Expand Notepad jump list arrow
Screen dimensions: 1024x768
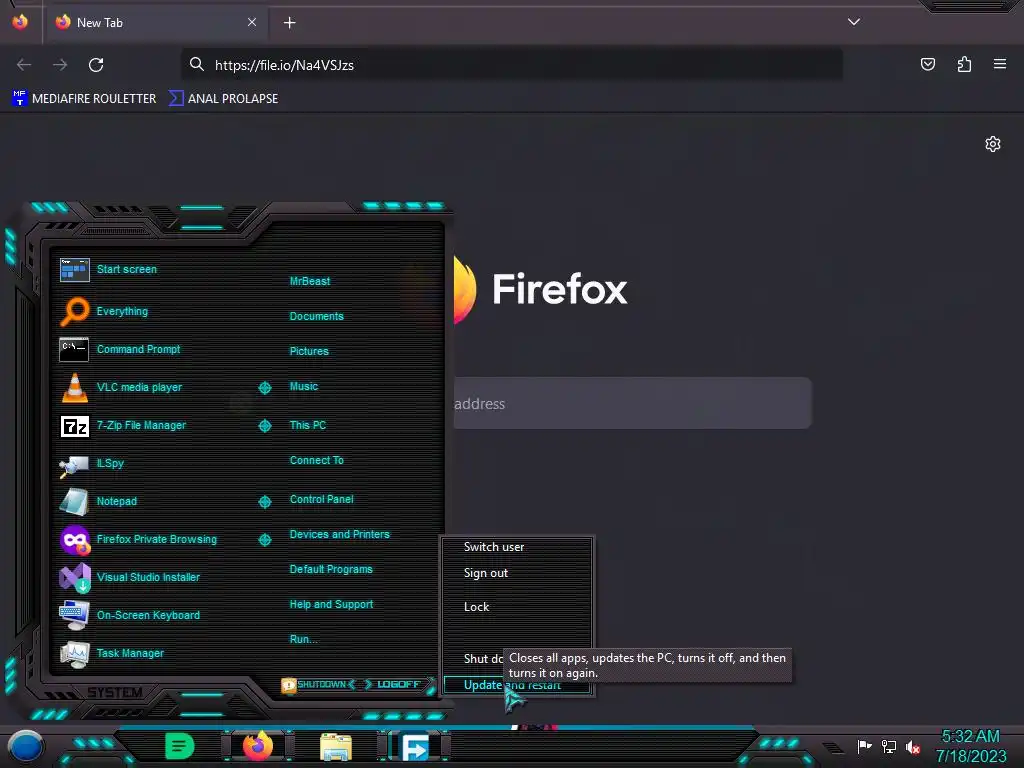pos(264,502)
